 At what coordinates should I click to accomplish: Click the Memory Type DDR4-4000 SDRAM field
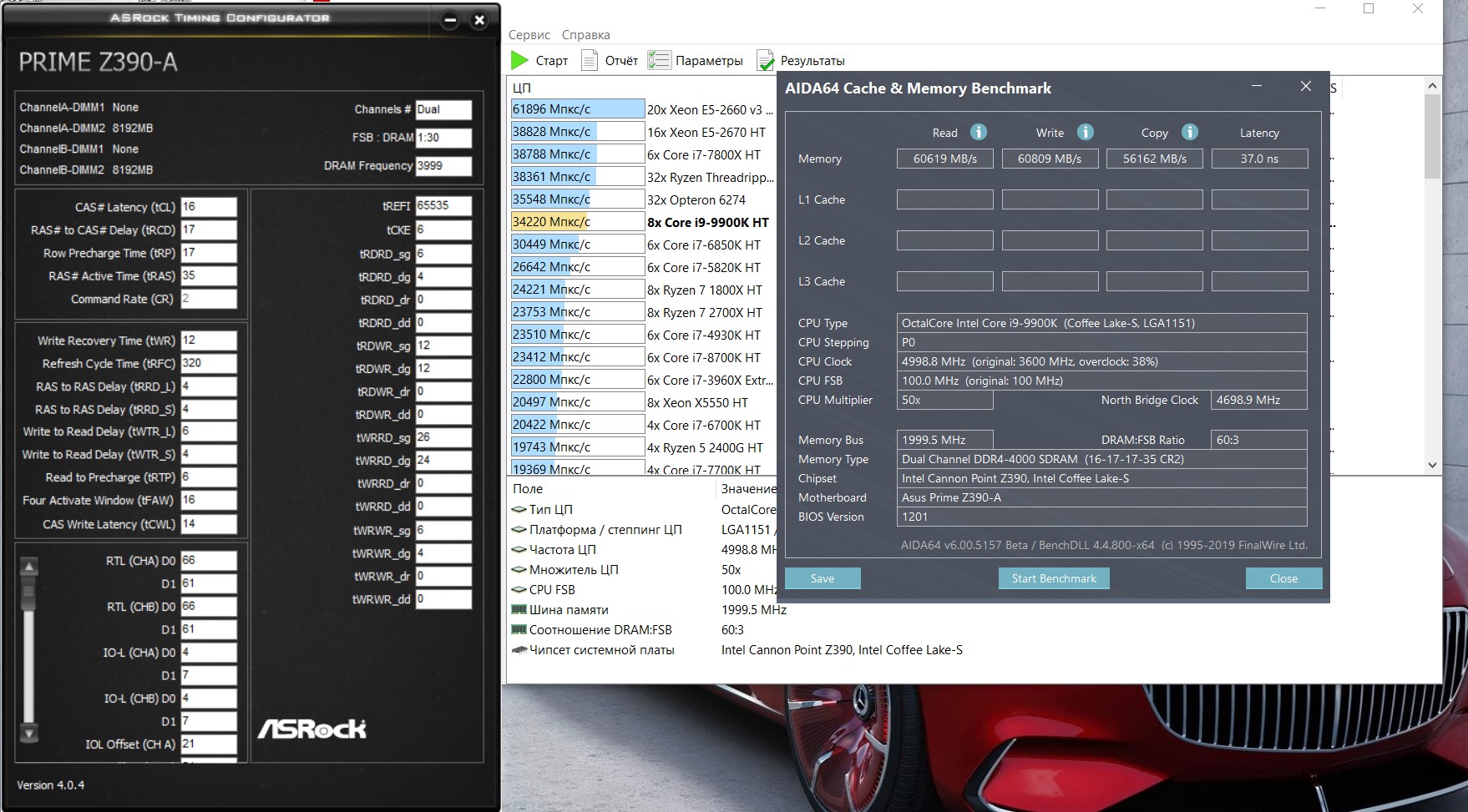1102,459
